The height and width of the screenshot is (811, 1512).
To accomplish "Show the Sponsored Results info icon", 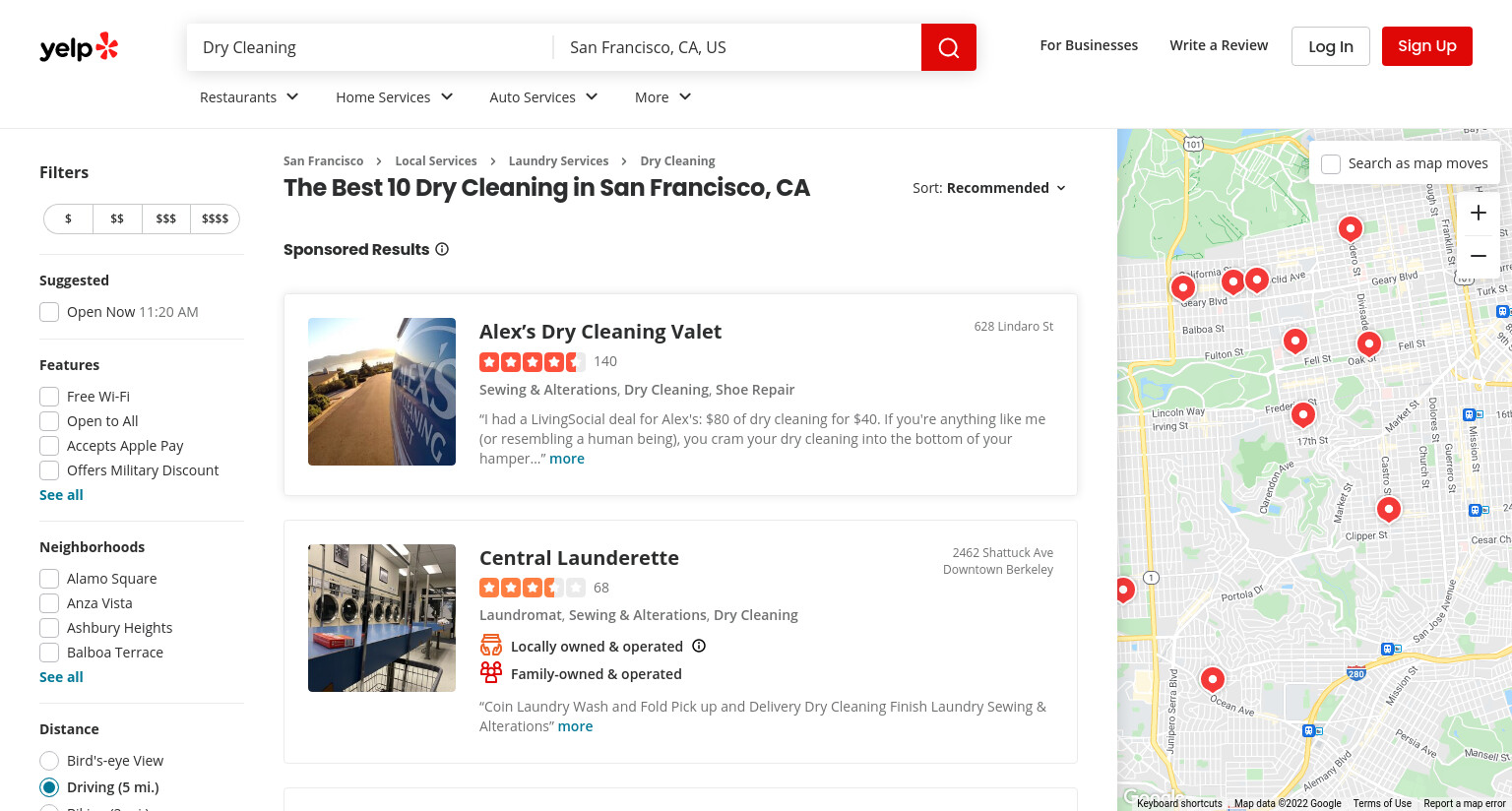I will tap(442, 249).
